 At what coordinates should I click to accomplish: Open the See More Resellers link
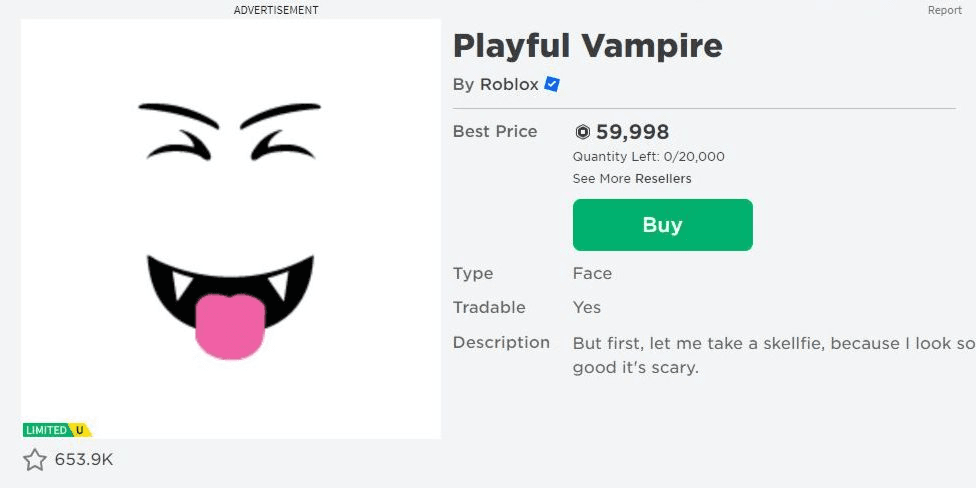coord(632,179)
